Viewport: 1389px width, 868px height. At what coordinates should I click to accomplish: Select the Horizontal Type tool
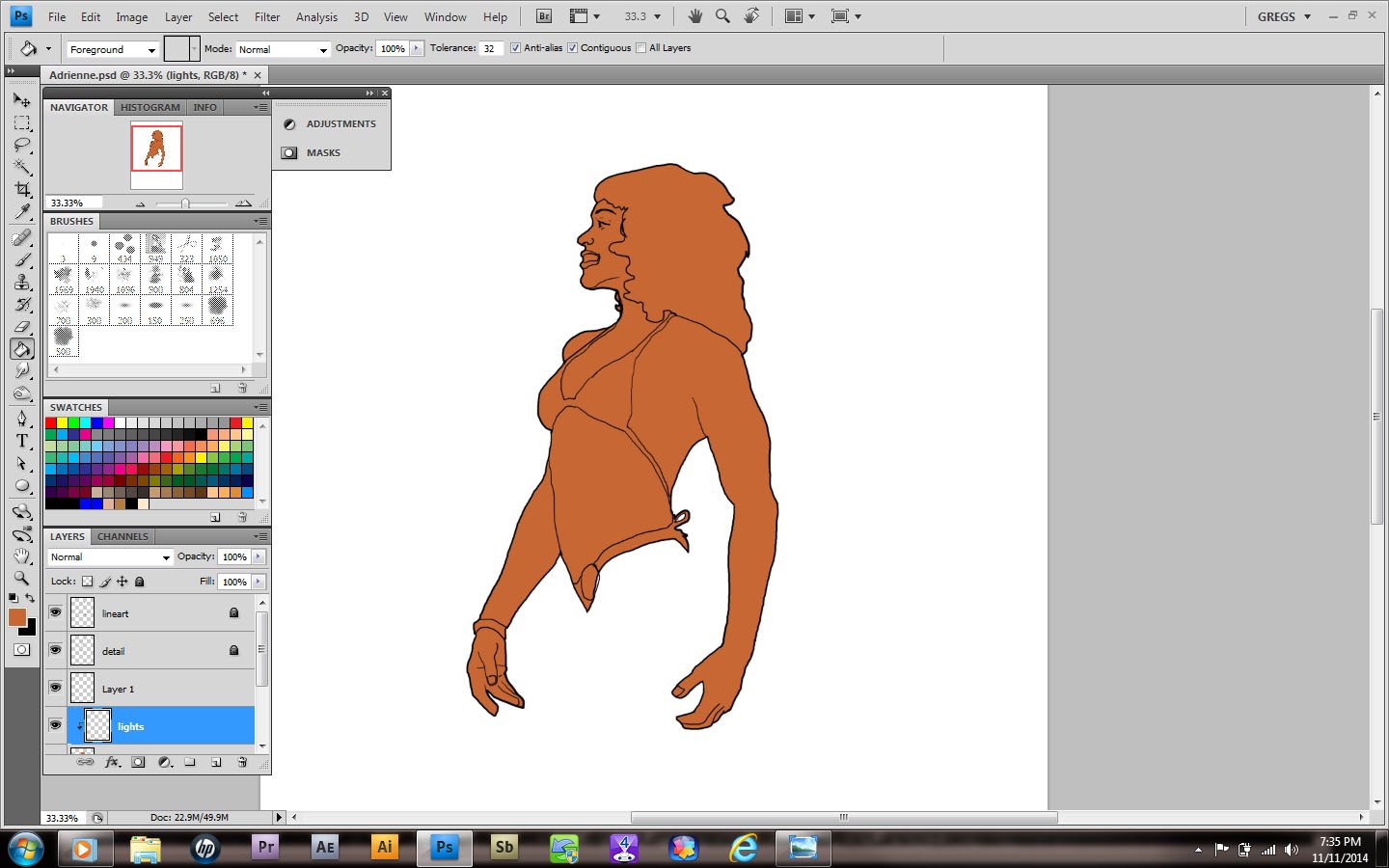coord(22,441)
